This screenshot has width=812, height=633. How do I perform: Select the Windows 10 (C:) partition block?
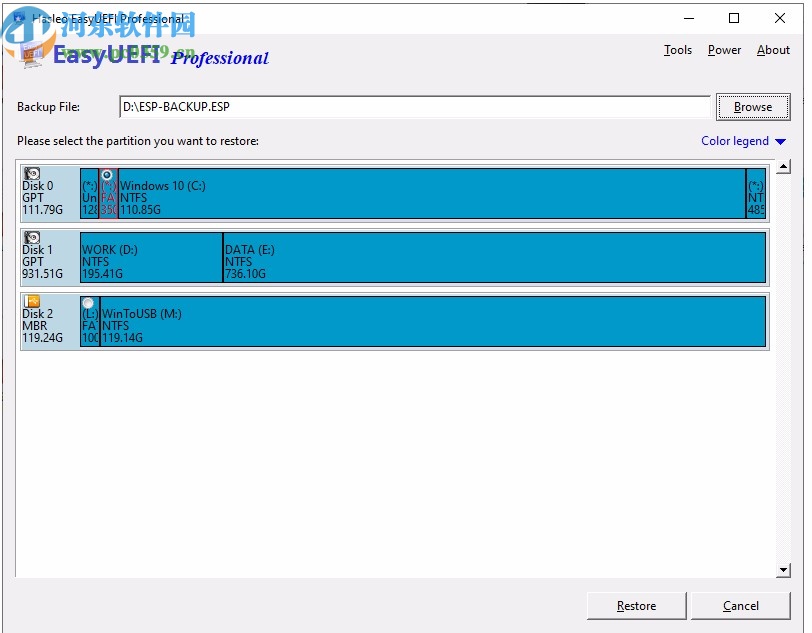click(x=432, y=193)
